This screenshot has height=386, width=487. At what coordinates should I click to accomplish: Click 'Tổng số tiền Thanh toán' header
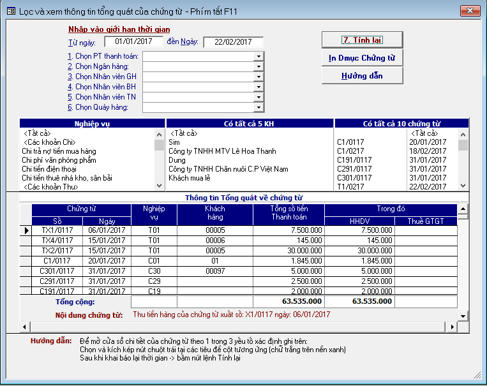pyautogui.click(x=289, y=213)
